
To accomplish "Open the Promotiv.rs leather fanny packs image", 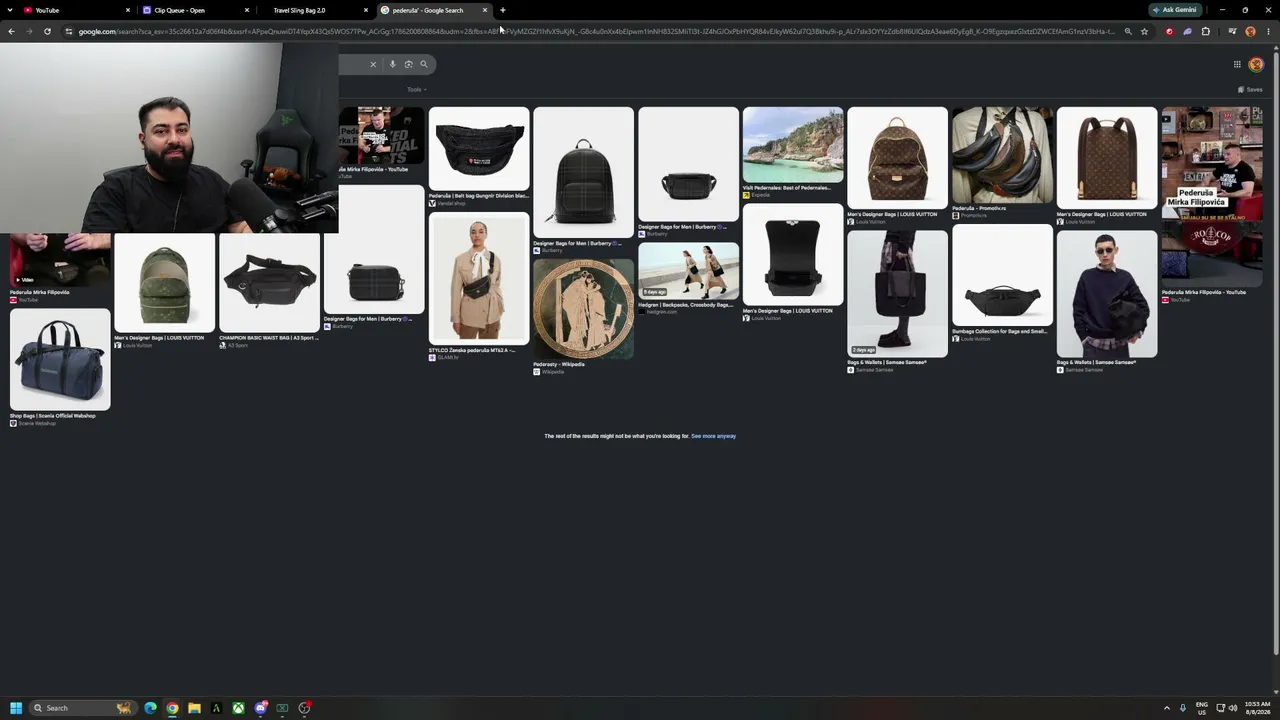I will pyautogui.click(x=1002, y=155).
